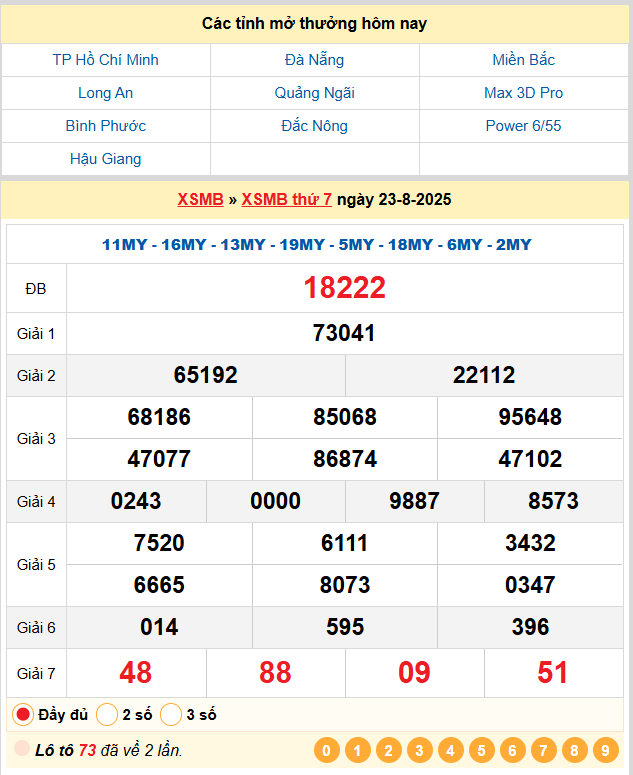Open the Đắc Nông results link
This screenshot has width=633, height=775.
pyautogui.click(x=314, y=126)
